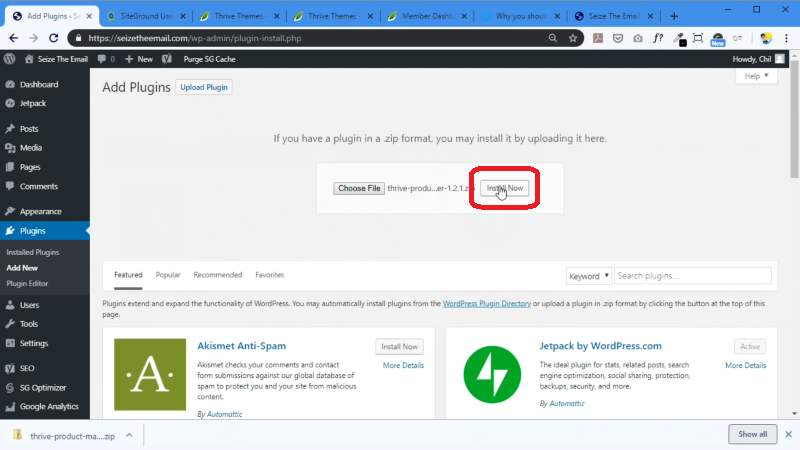Install the Akismet Anti-Spam plugin
The width and height of the screenshot is (800, 450).
(399, 347)
